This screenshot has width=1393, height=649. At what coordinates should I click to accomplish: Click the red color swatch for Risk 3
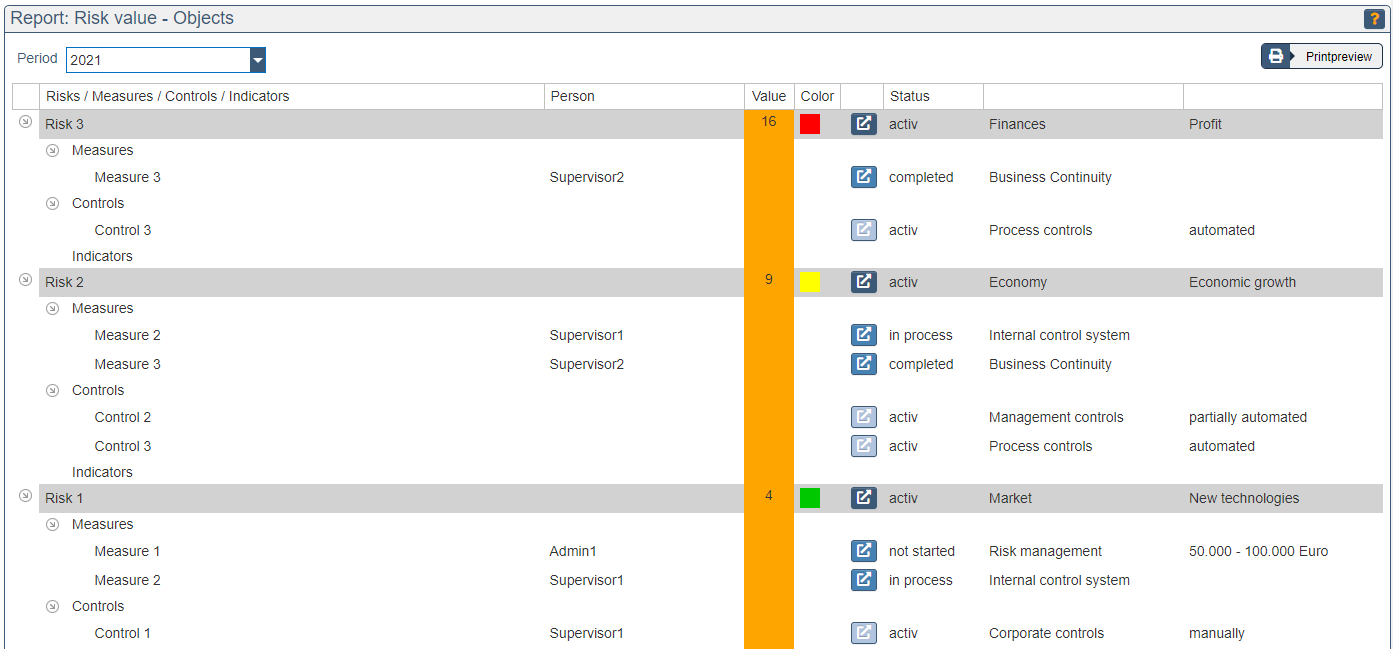pyautogui.click(x=809, y=124)
